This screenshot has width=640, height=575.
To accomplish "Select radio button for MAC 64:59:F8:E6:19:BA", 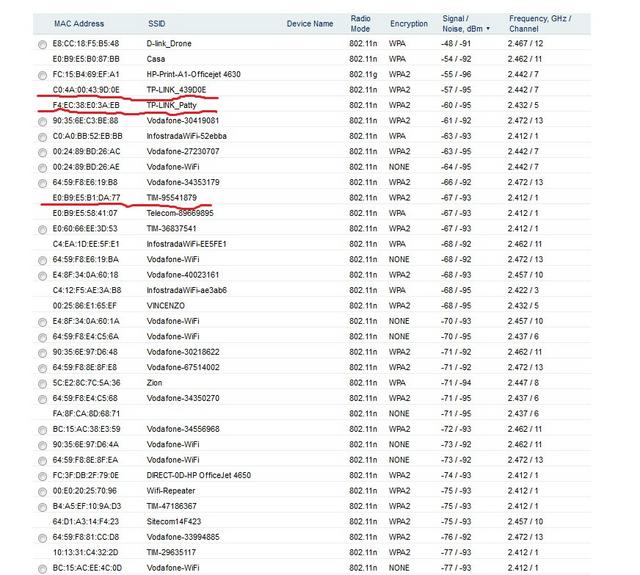I will [x=42, y=260].
